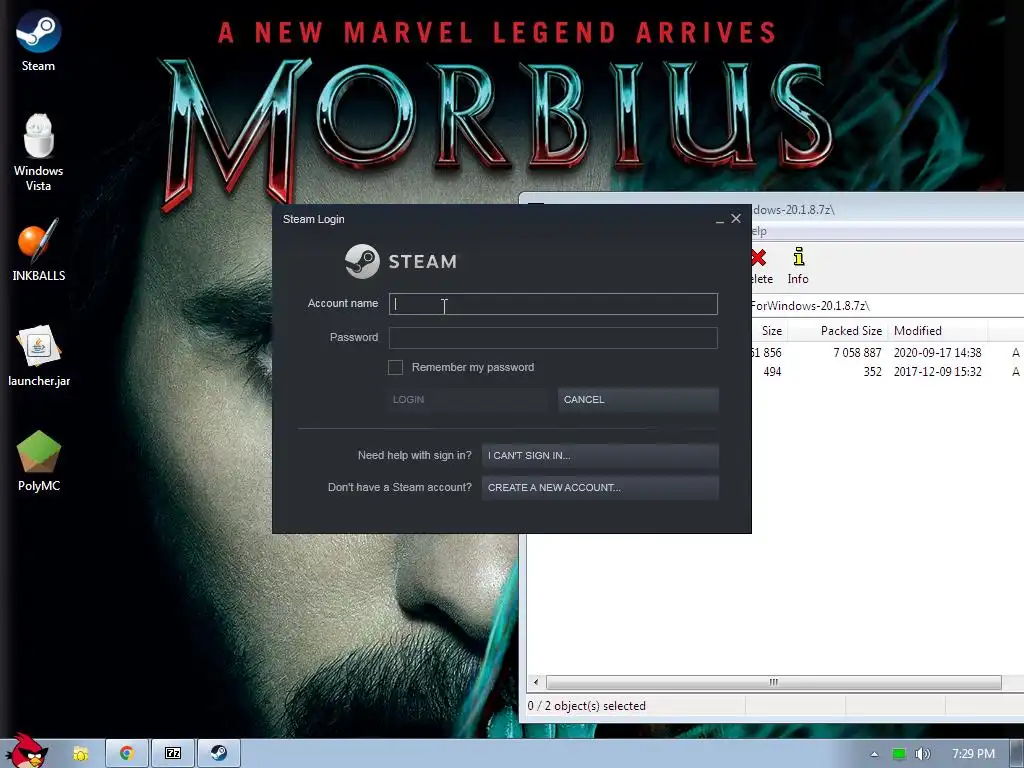Click packed size value 7 058 887

[x=857, y=353]
